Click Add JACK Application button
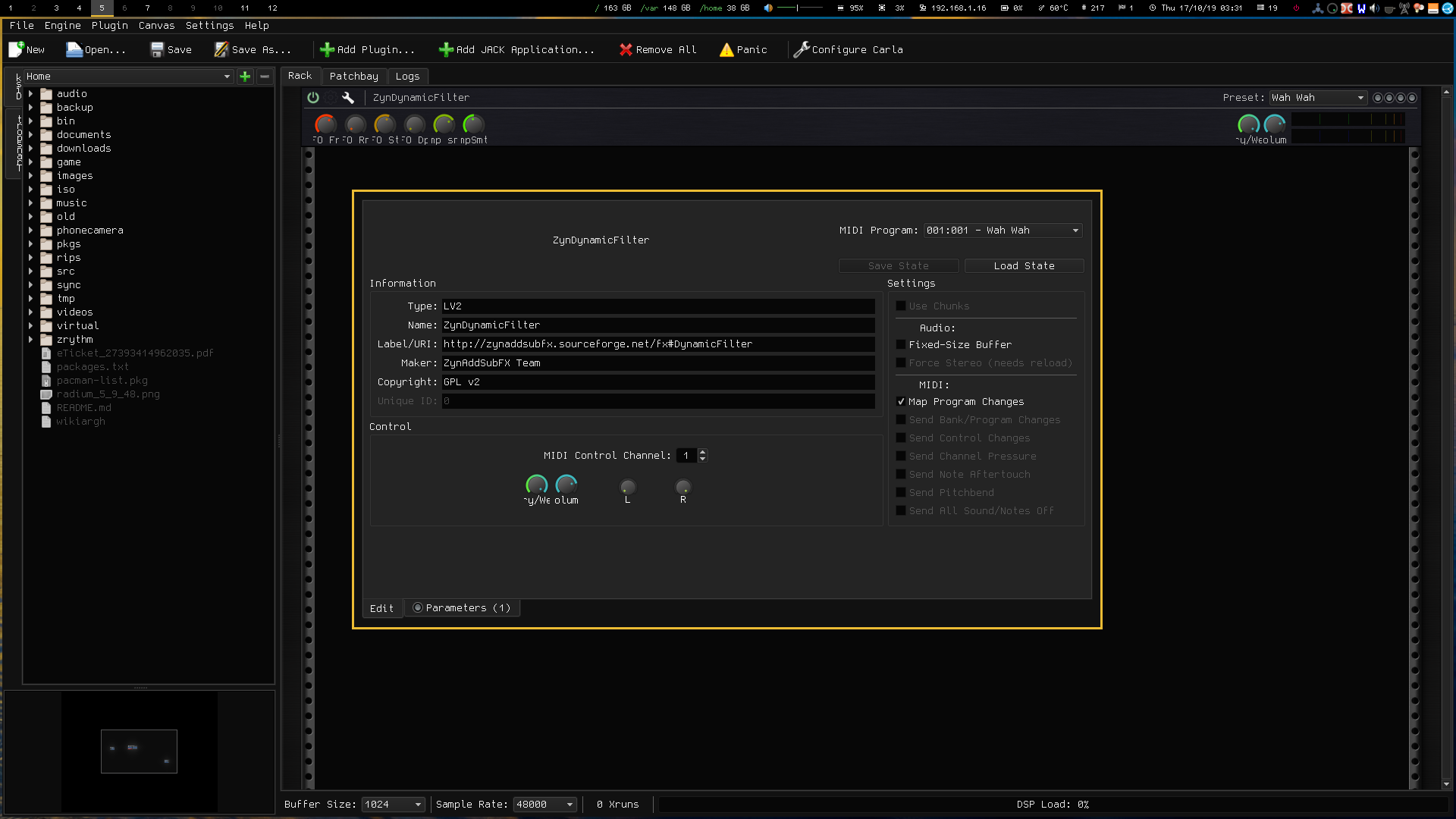Screen dimensions: 1456x819 (516, 50)
